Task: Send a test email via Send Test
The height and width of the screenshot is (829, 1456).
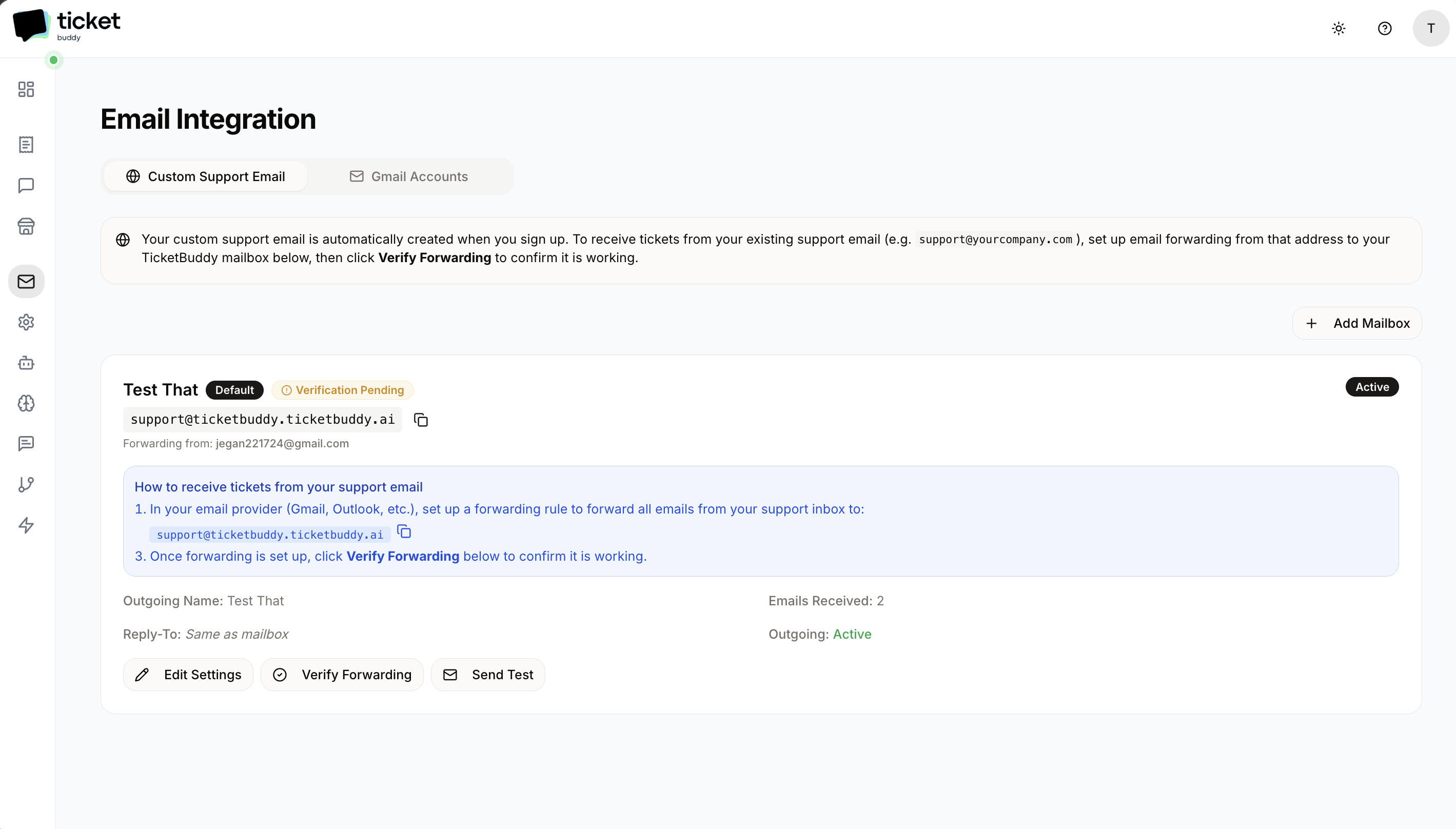Action: click(x=488, y=674)
